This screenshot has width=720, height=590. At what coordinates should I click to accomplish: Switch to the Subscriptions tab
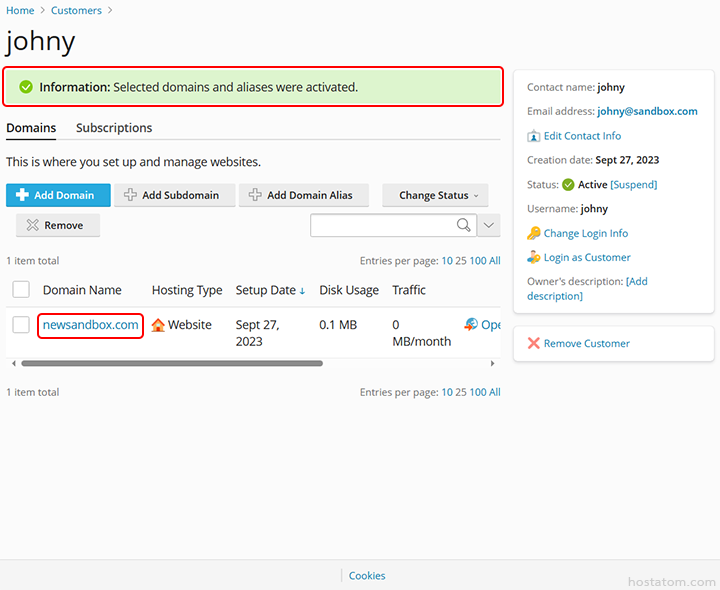click(x=114, y=128)
